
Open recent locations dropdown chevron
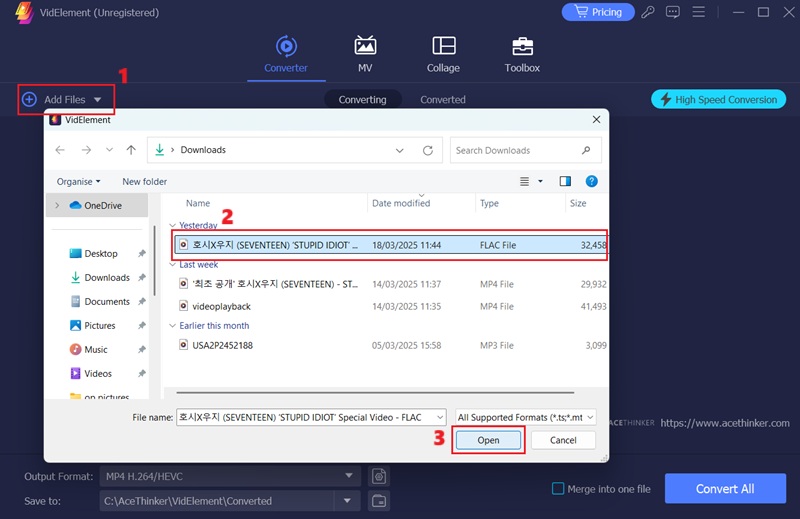109,150
